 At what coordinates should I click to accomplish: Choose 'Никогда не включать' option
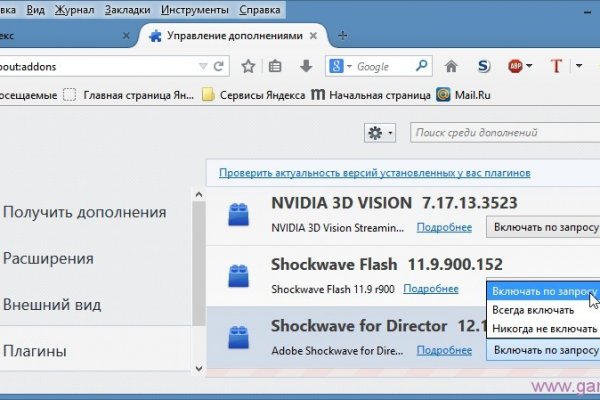(544, 329)
